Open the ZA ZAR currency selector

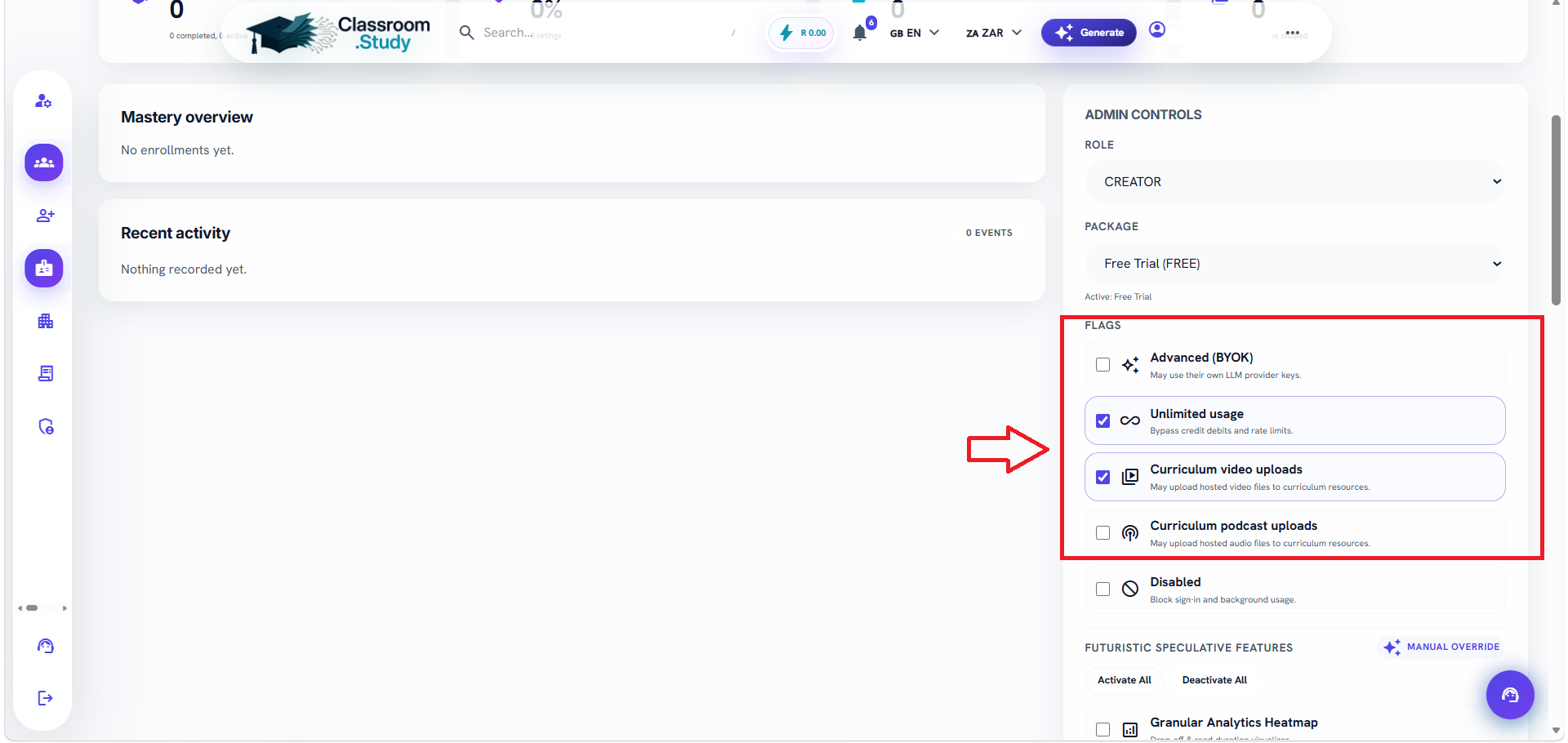click(993, 33)
